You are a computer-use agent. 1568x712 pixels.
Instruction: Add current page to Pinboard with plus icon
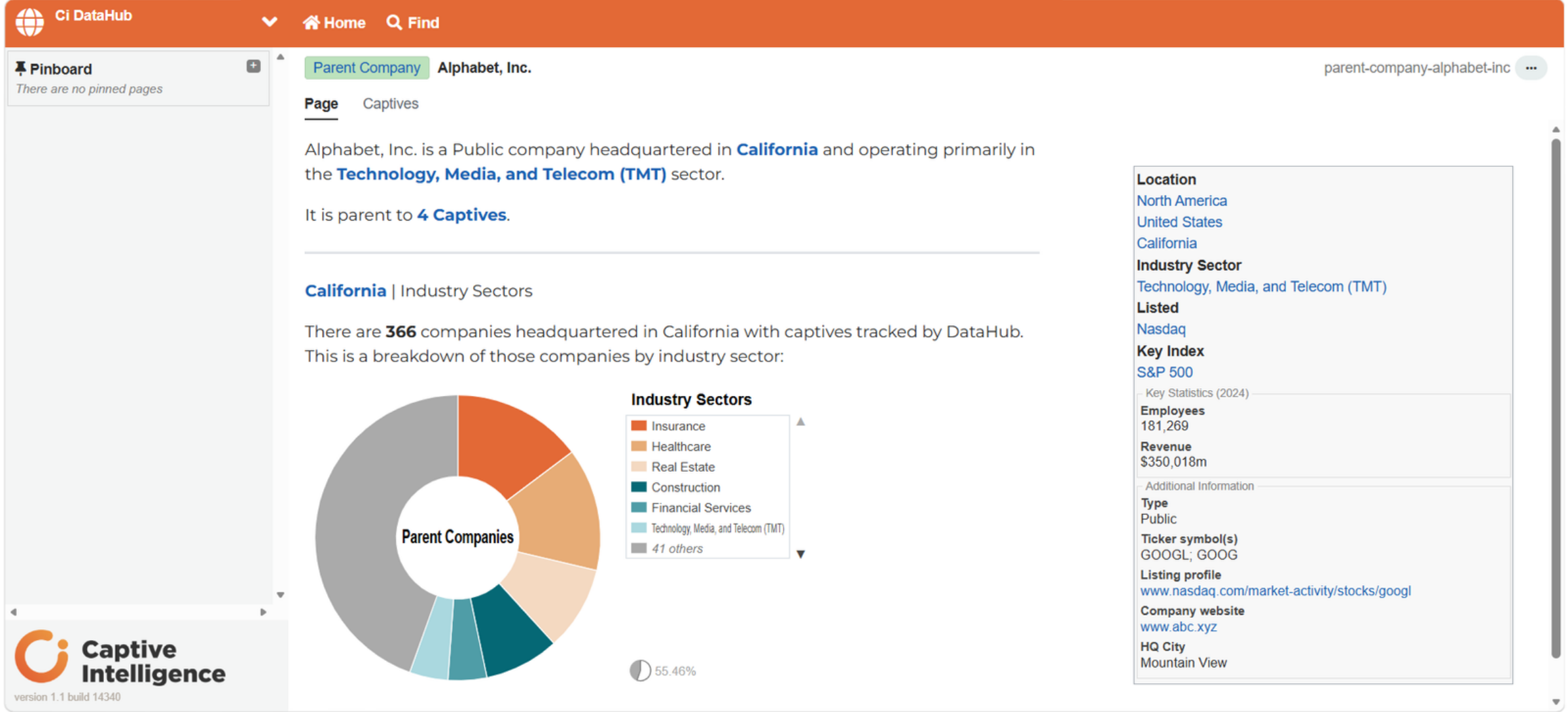253,66
